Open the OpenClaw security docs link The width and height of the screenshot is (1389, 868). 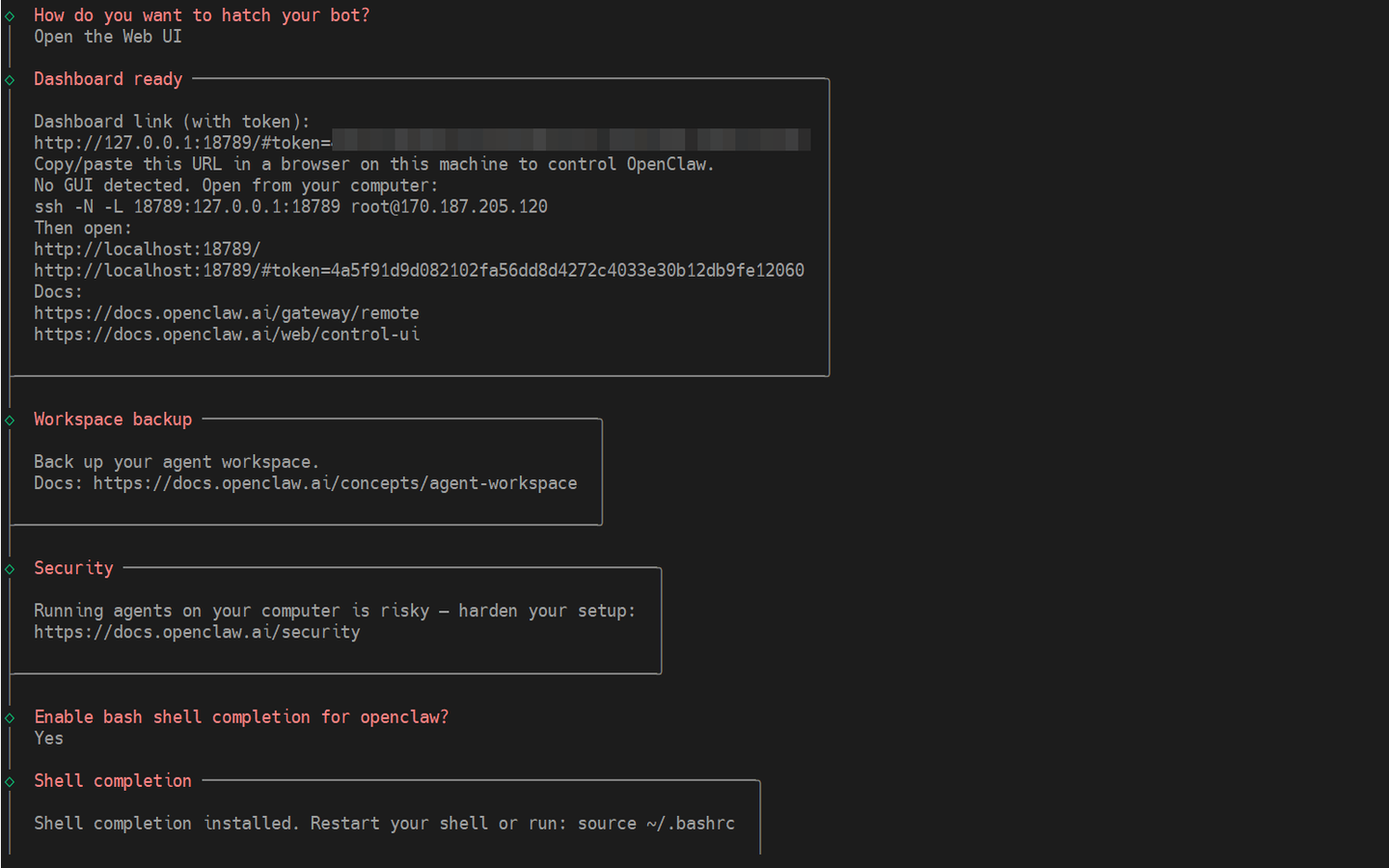point(197,632)
